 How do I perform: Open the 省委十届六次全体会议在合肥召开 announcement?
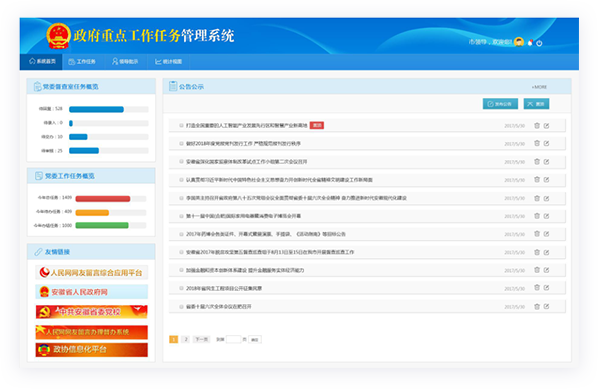[219, 306]
